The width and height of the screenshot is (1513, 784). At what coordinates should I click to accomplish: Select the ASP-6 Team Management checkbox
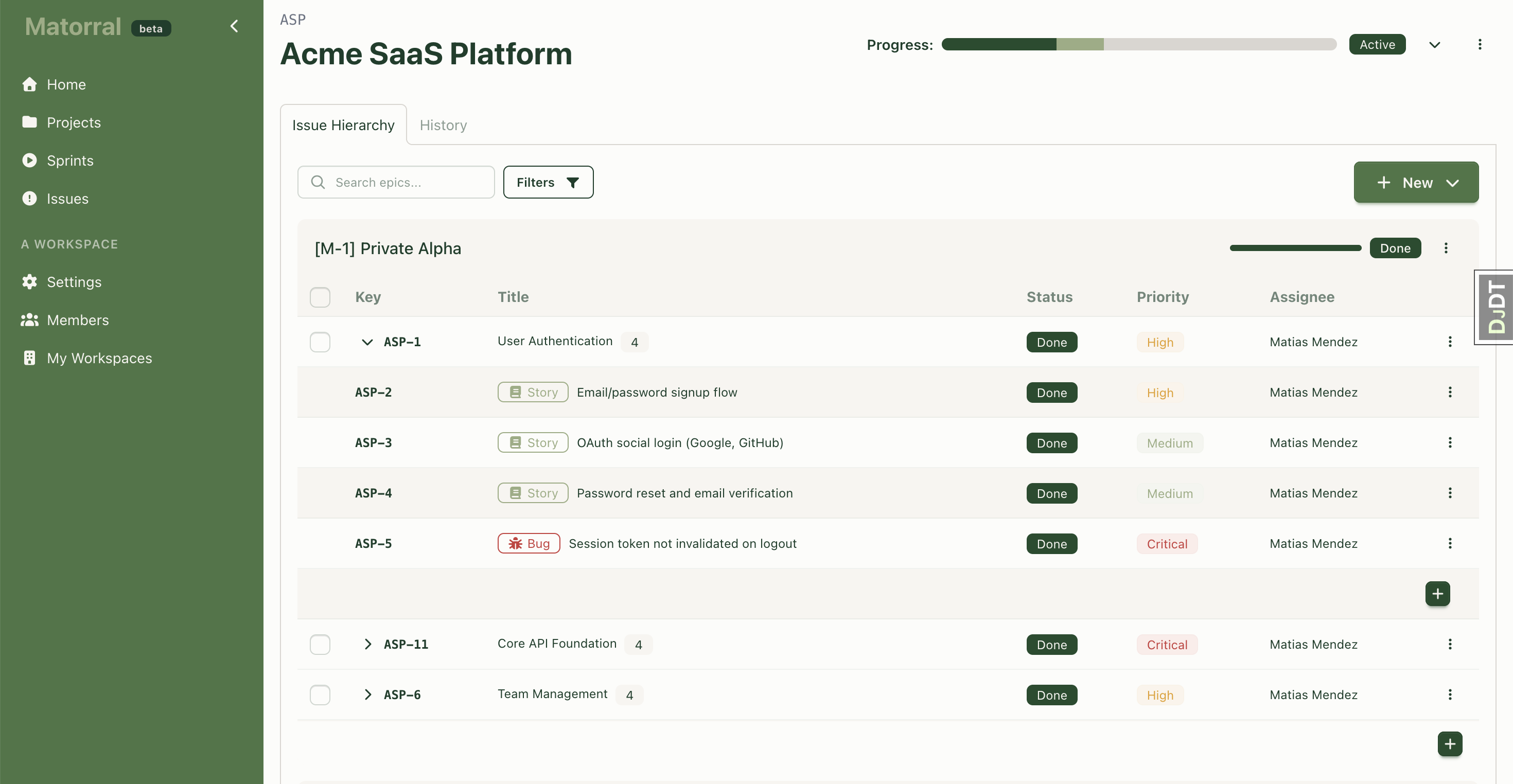point(320,694)
